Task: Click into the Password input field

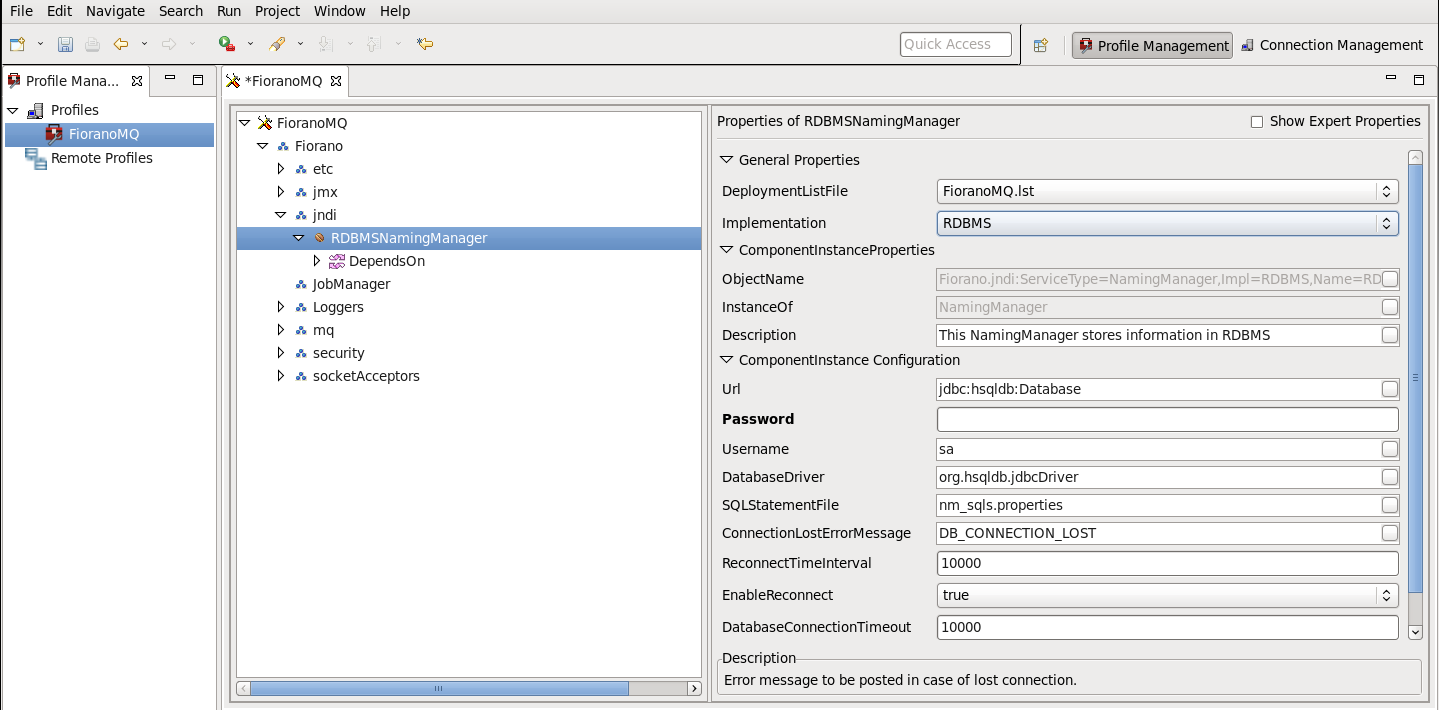Action: click(1167, 419)
